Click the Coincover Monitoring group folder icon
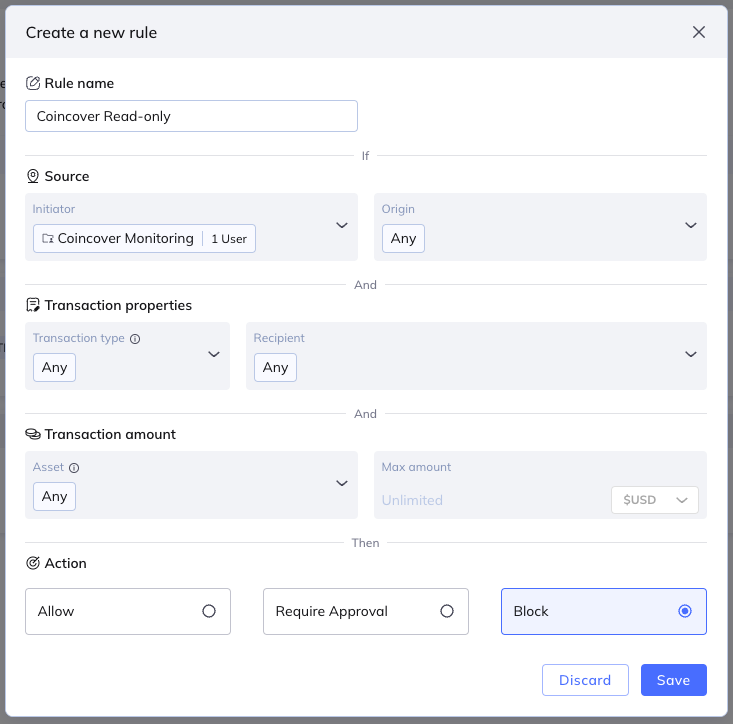 point(47,239)
